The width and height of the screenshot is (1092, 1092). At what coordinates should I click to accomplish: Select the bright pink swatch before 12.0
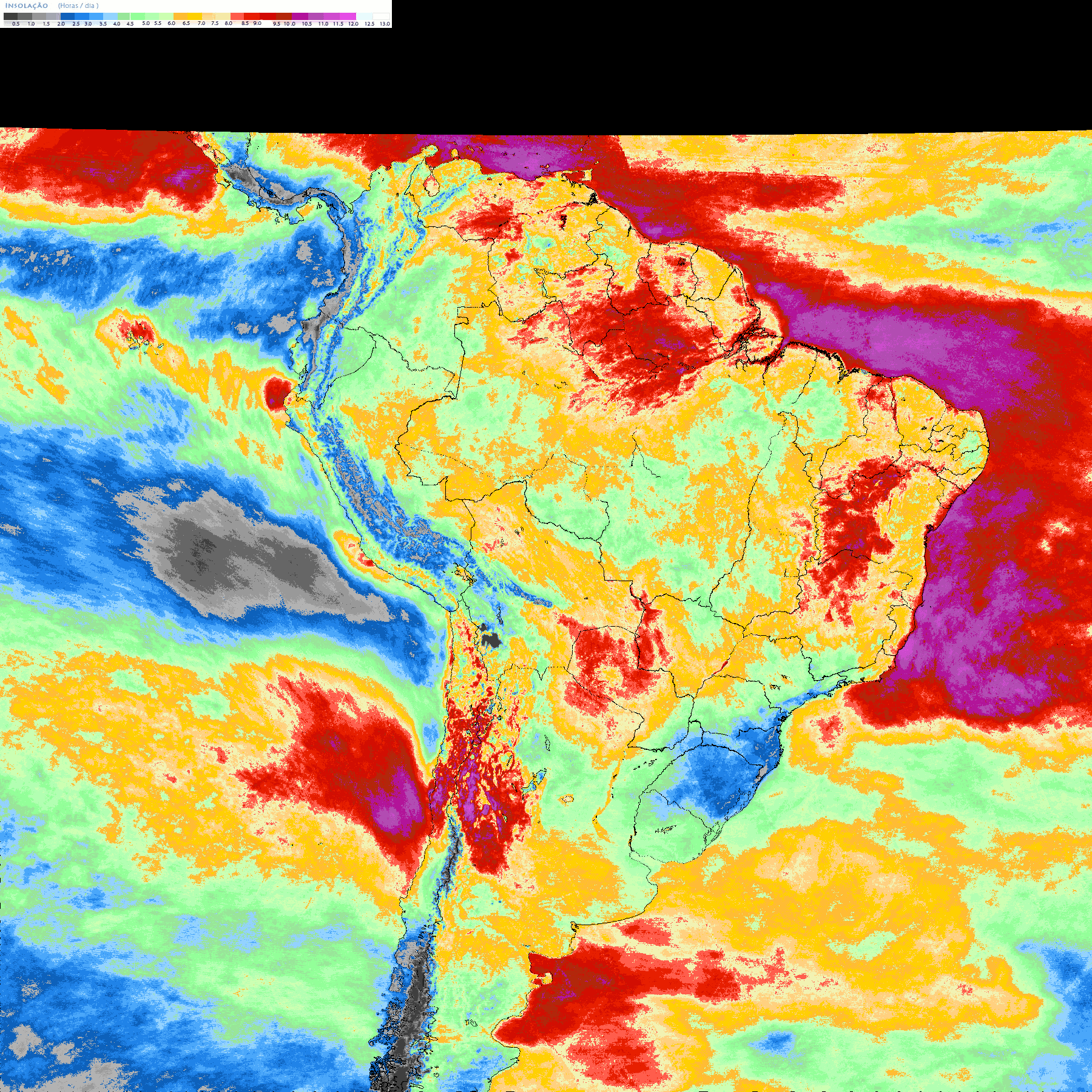click(x=348, y=16)
